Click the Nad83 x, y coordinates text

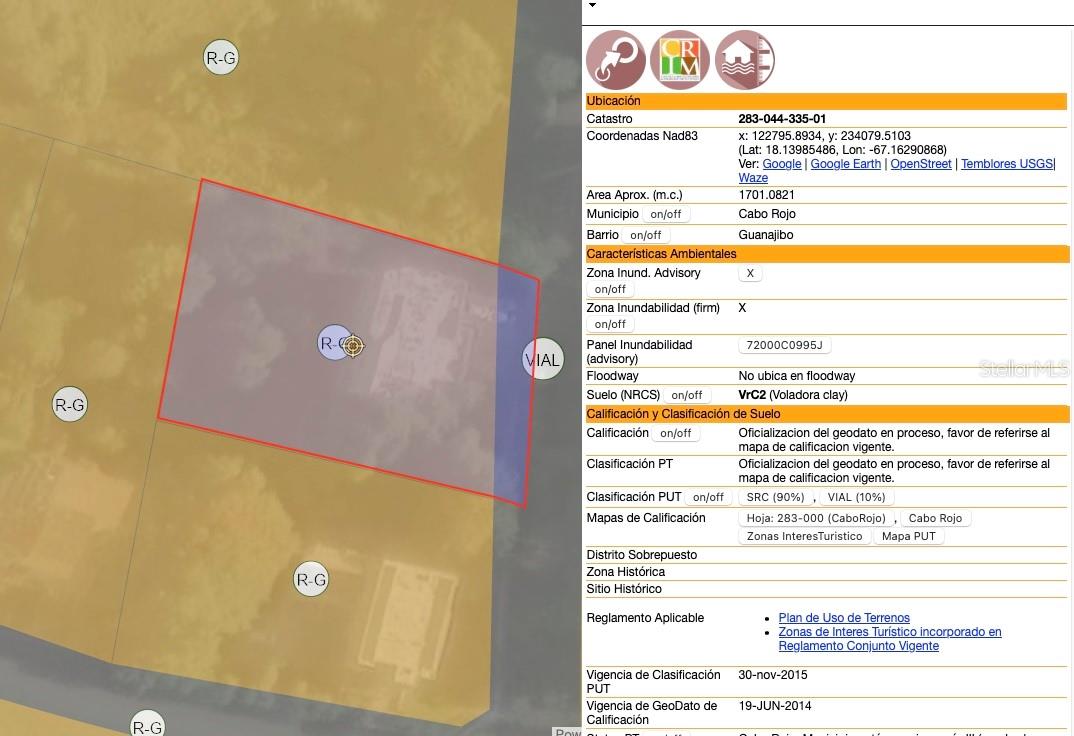pos(825,136)
